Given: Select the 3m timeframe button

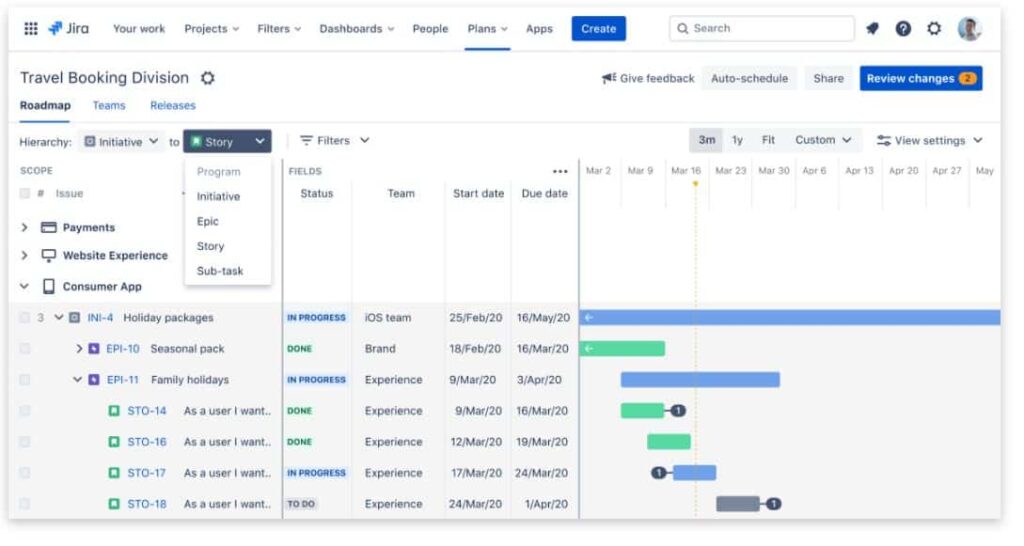Looking at the screenshot, I should pyautogui.click(x=707, y=140).
